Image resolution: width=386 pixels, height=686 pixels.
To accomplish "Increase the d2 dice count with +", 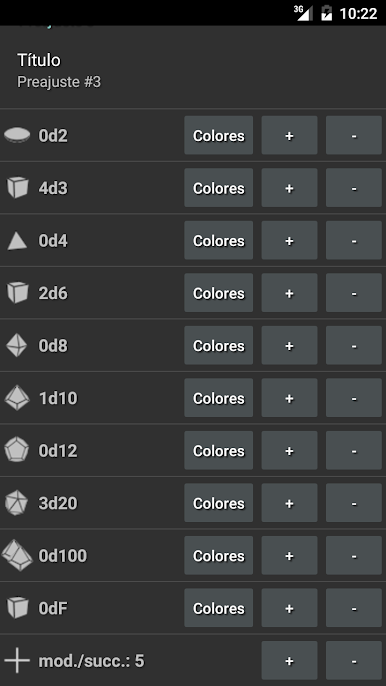I will pyautogui.click(x=289, y=135).
